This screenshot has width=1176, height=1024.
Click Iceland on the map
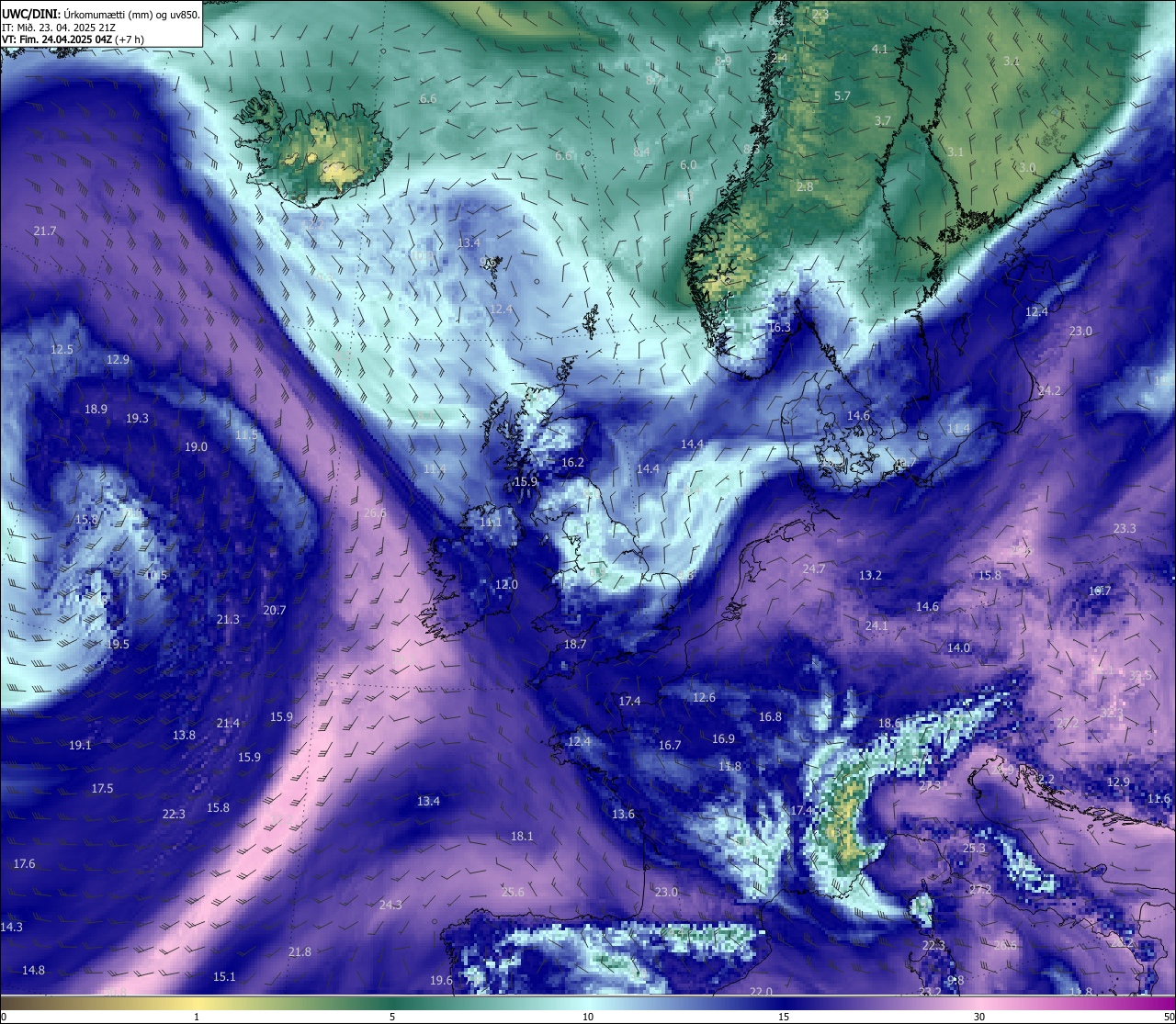pyautogui.click(x=312, y=147)
